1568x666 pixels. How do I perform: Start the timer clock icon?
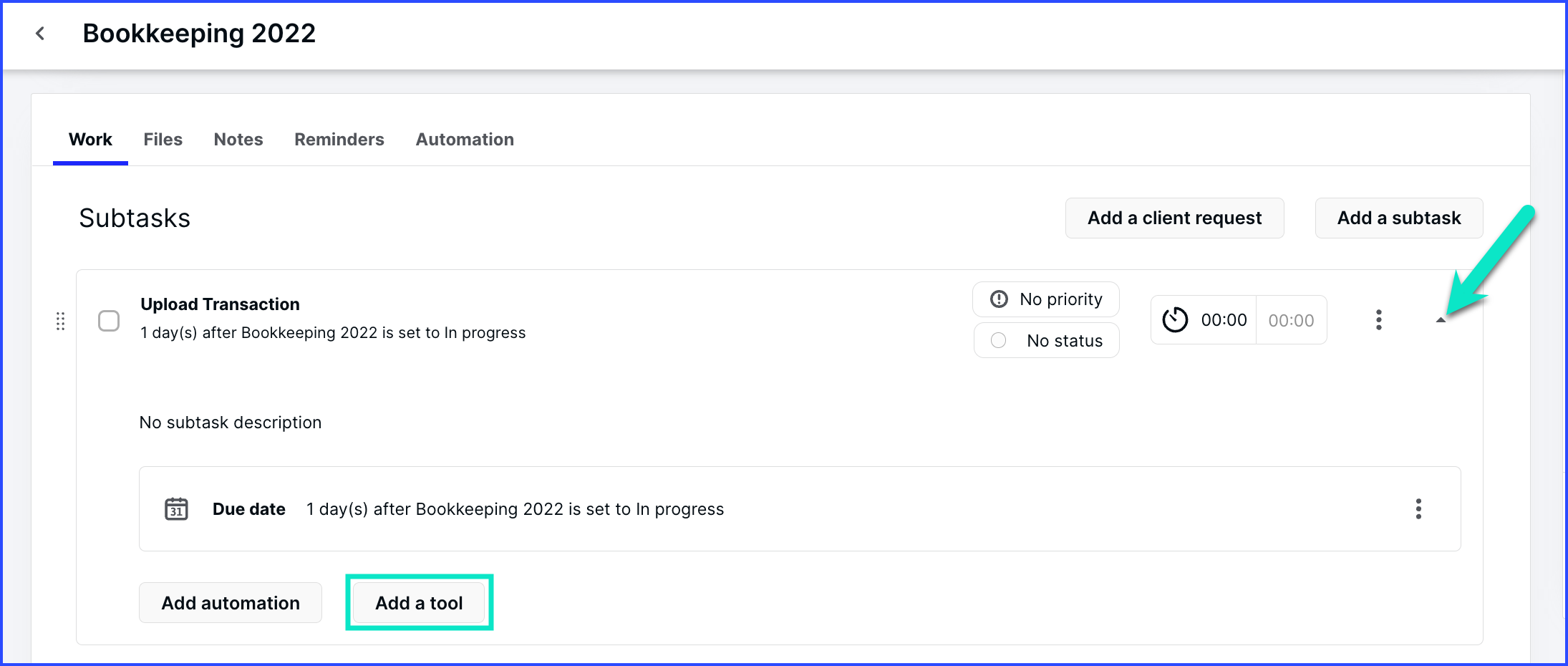(x=1175, y=320)
